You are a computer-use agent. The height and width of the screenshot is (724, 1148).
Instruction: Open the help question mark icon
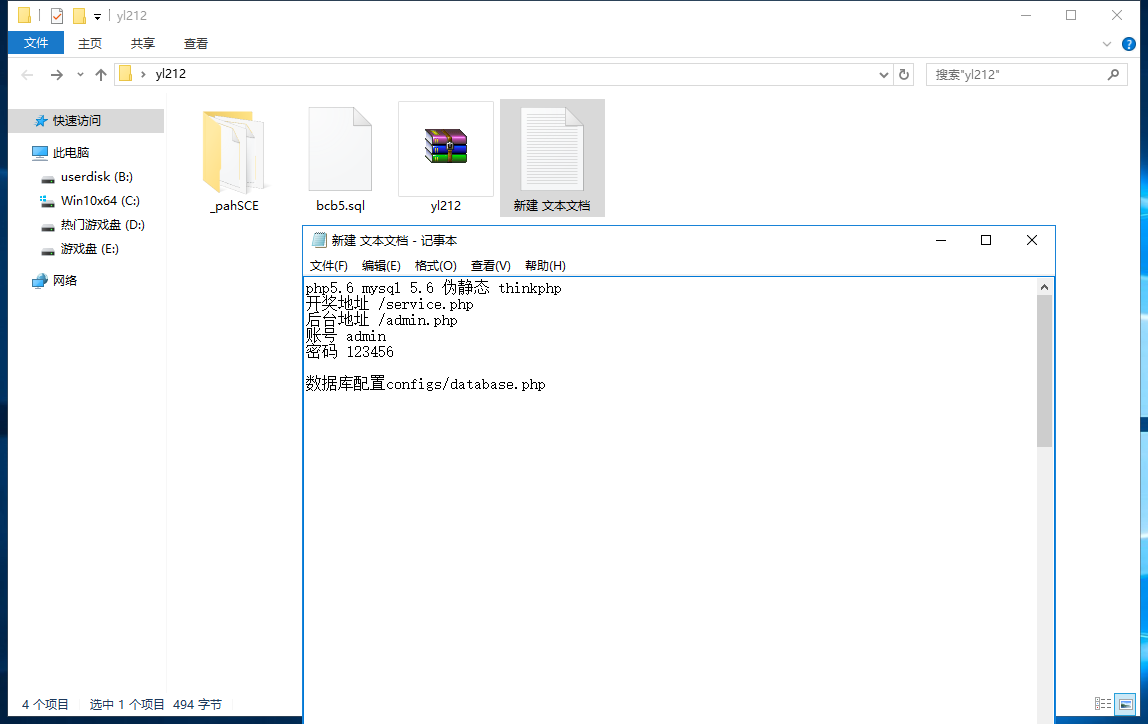coord(1129,44)
